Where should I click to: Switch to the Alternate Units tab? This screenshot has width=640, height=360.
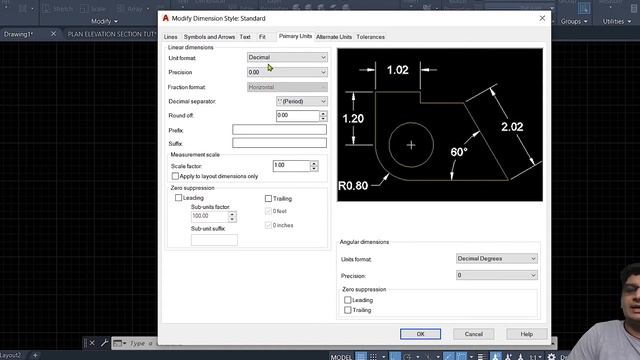[x=334, y=37]
